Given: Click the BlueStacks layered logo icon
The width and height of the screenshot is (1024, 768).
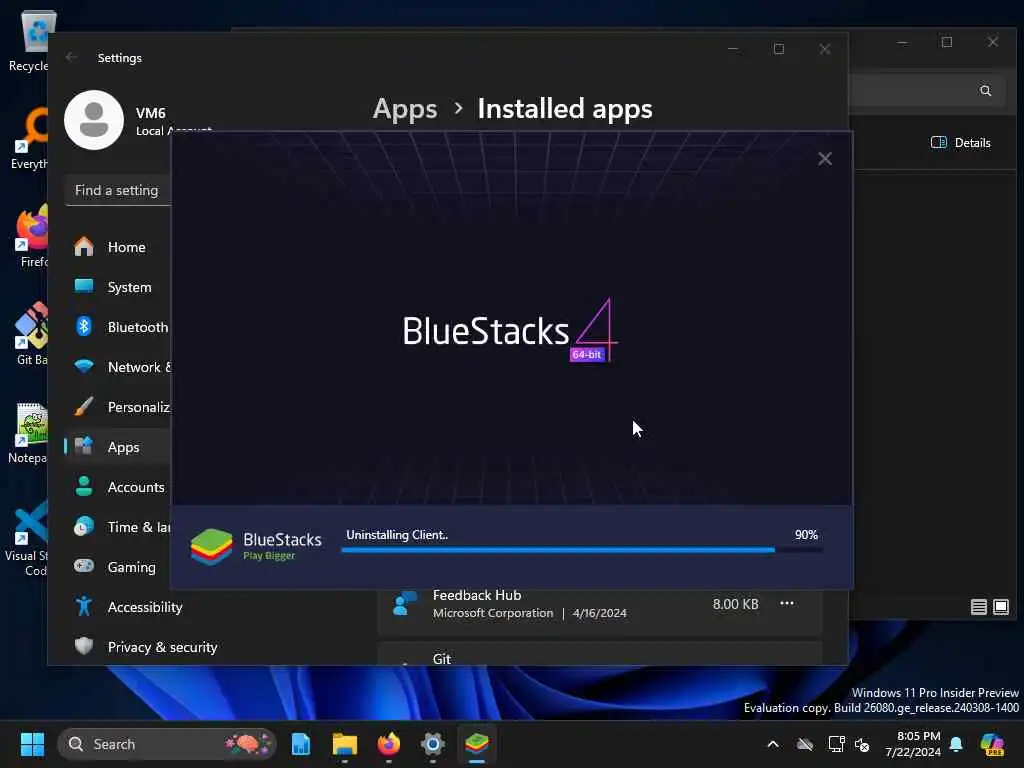Looking at the screenshot, I should tap(211, 547).
